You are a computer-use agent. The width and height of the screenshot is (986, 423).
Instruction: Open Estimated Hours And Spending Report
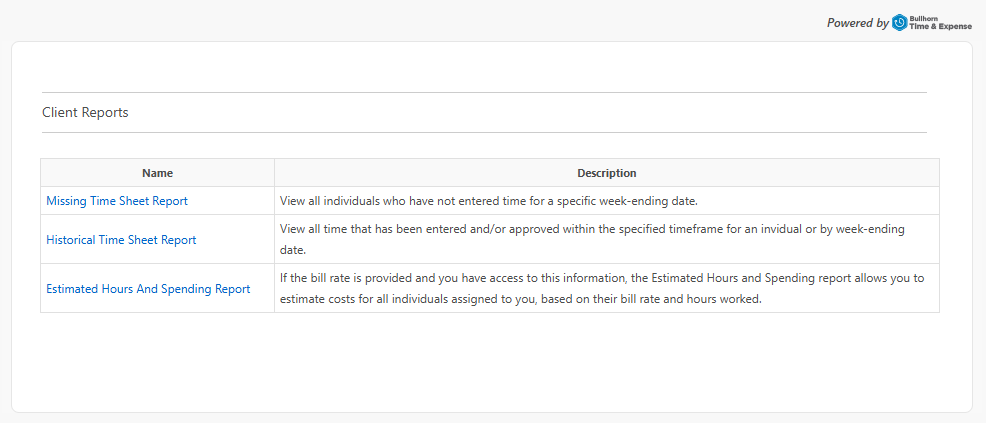click(148, 289)
